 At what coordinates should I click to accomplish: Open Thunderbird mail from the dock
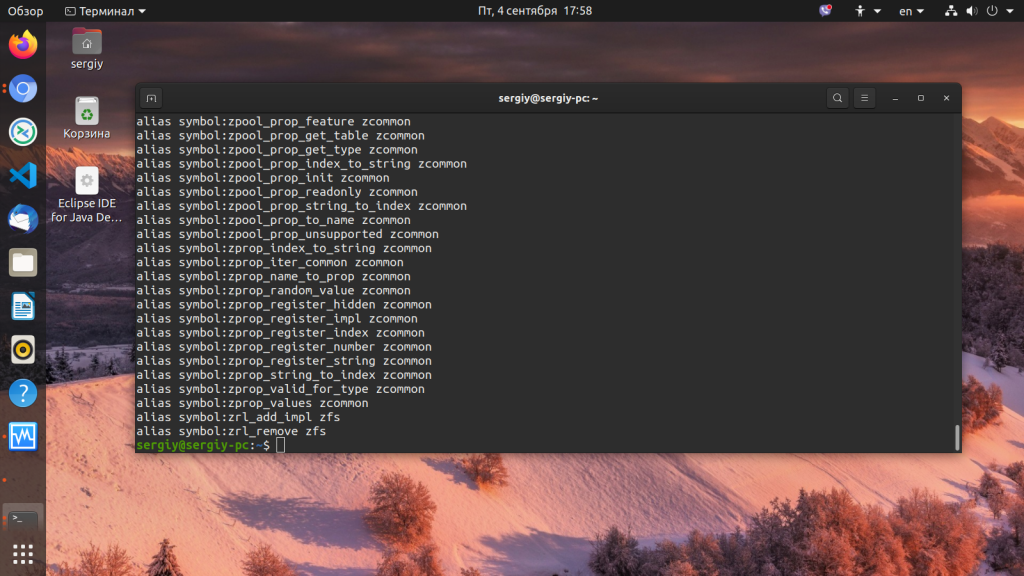click(23, 219)
